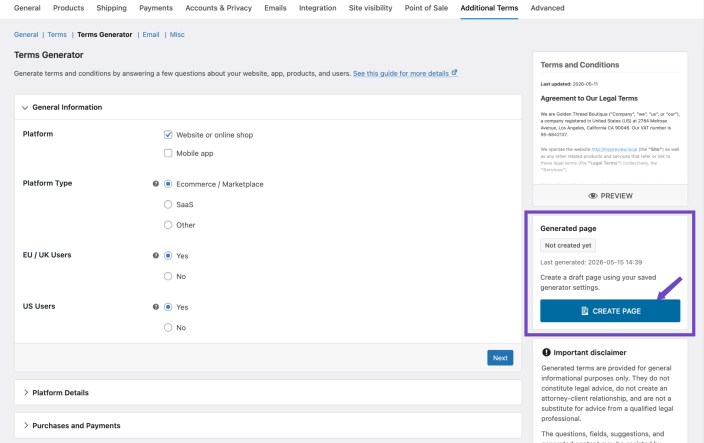Screen dimensions: 704x443
Task: Choose Yes for EU / UK Users
Action: point(168,256)
